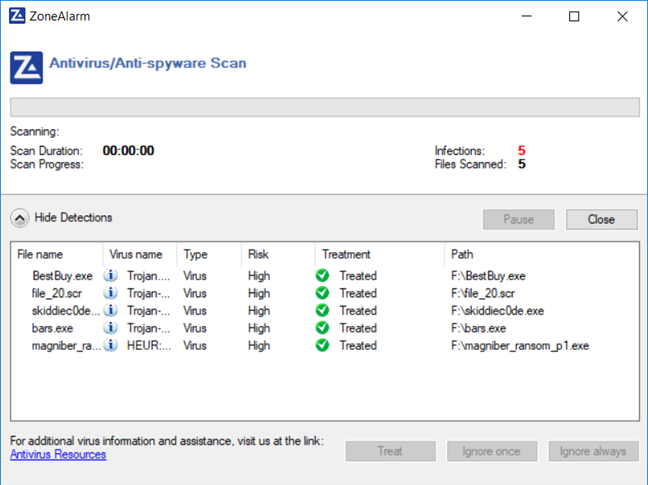Click the path F:\BestBuy.exe
This screenshot has height=485, width=648.
(x=488, y=276)
